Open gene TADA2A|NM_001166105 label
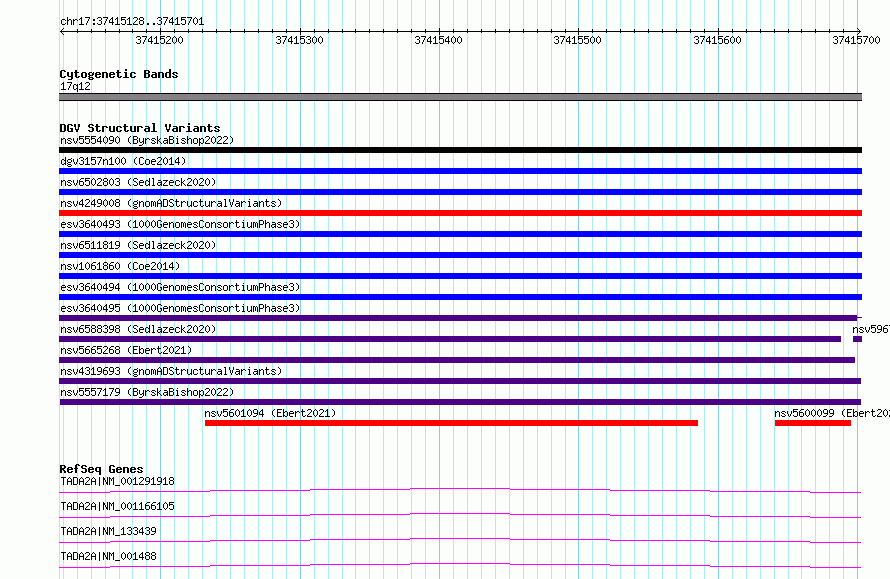Image resolution: width=890 pixels, height=579 pixels. coord(117,506)
